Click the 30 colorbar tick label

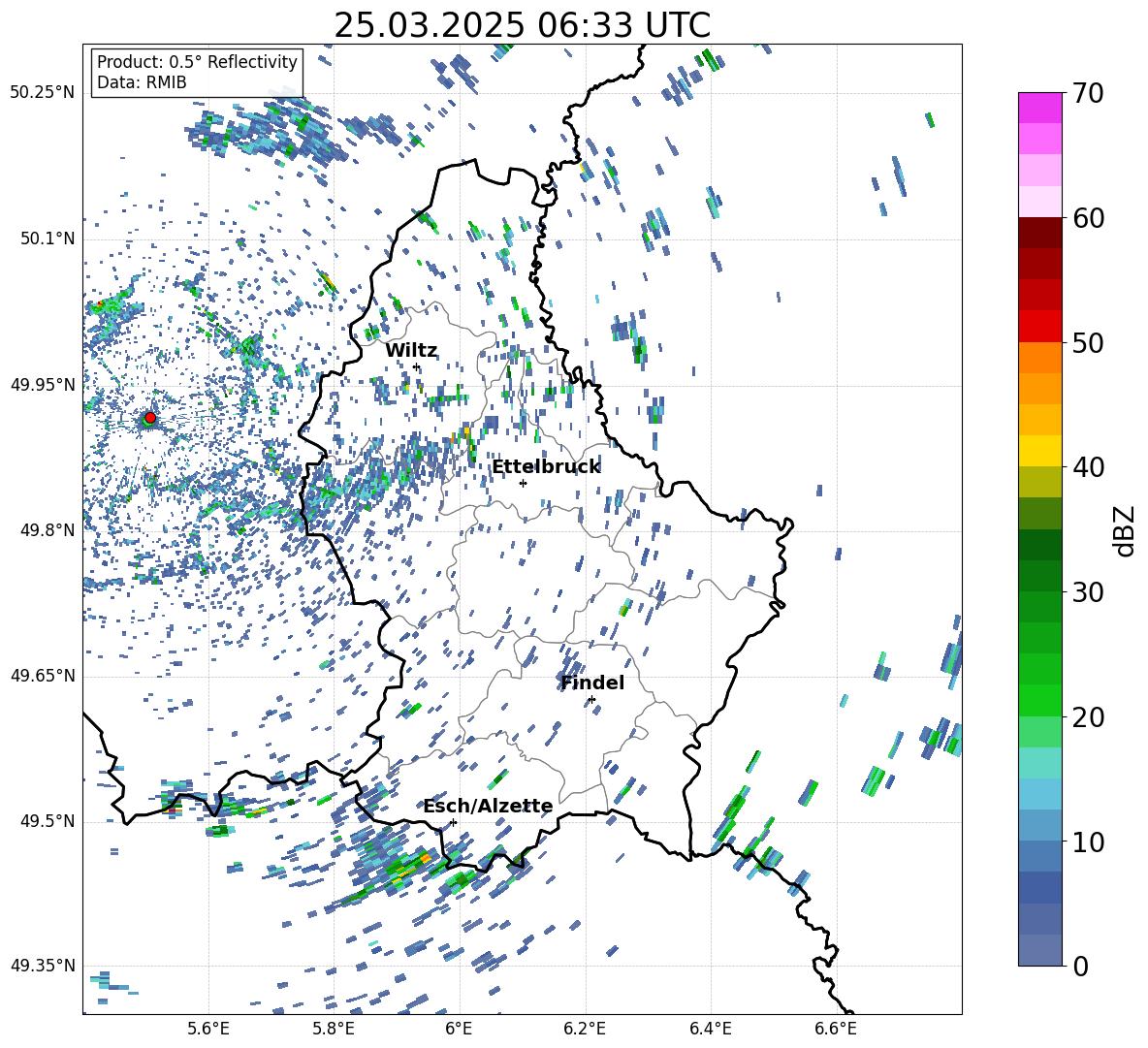1088,592
